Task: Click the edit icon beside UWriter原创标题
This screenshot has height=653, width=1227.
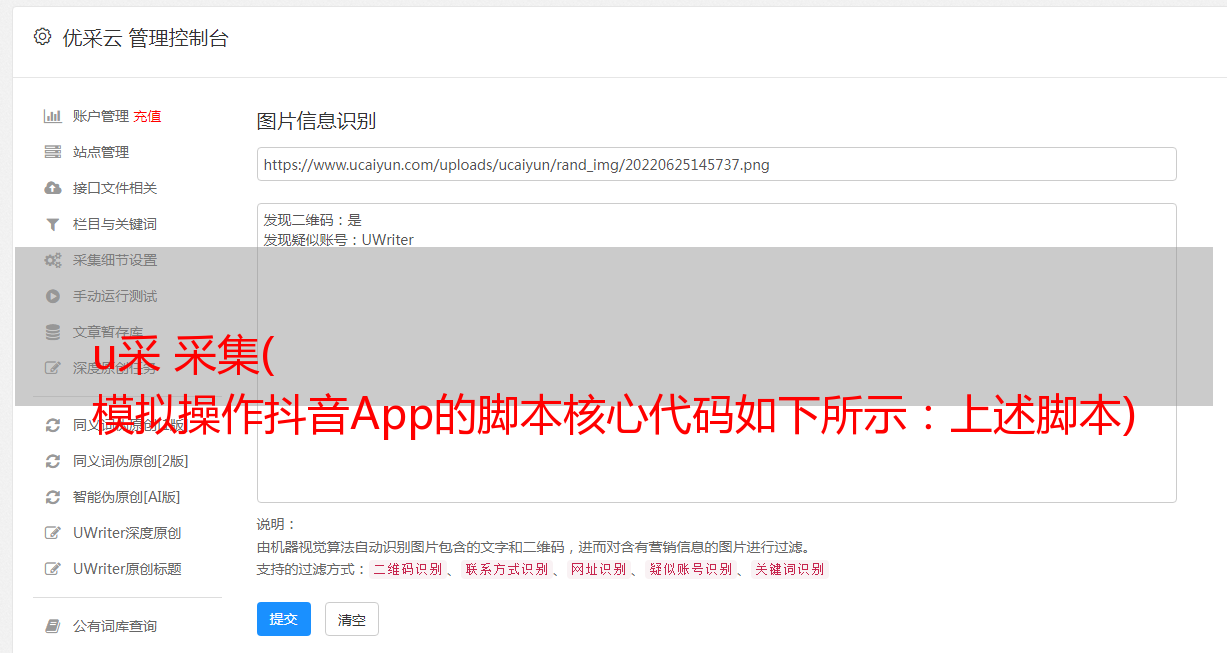Action: (53, 569)
